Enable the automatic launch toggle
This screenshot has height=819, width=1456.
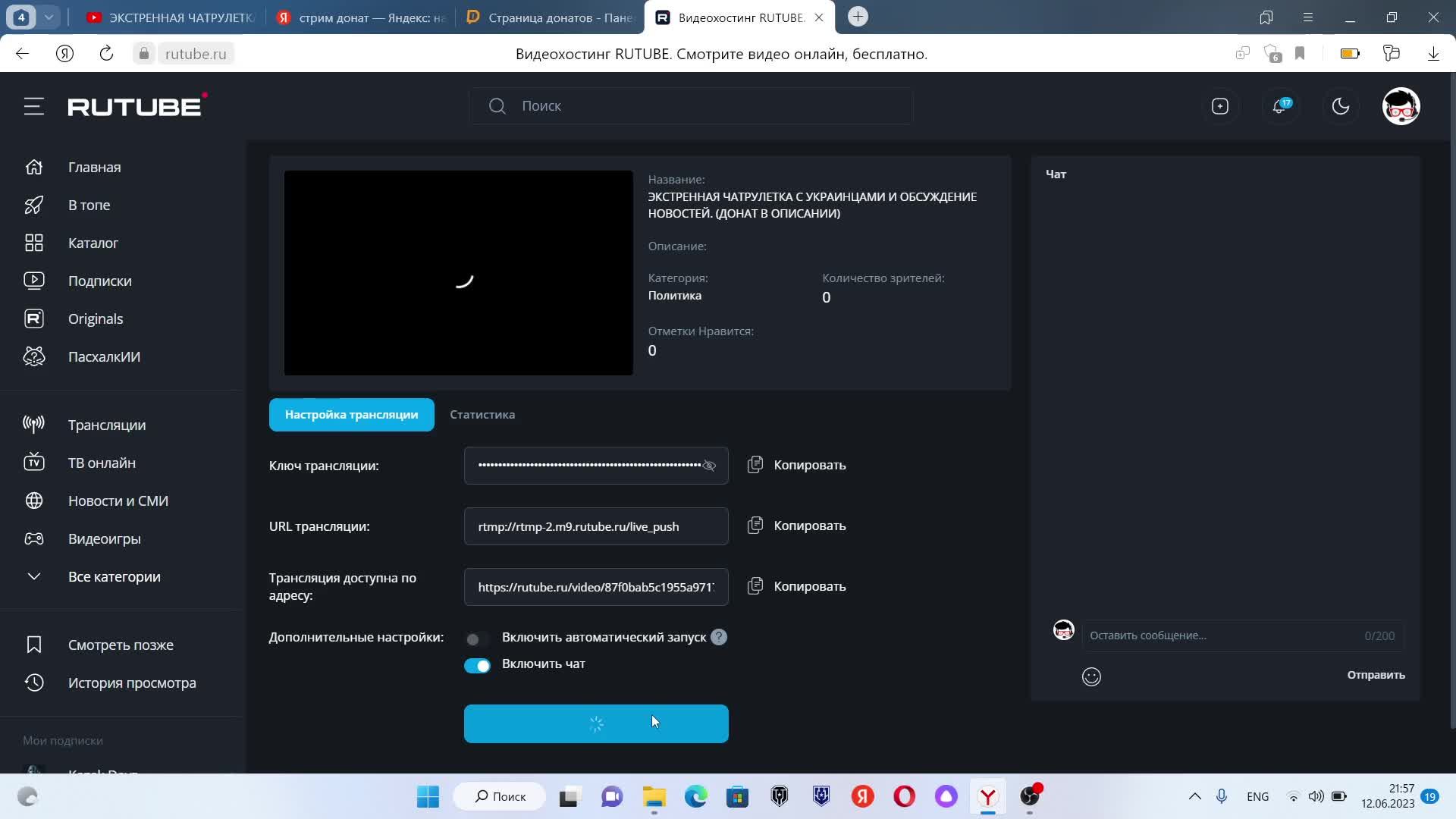point(477,639)
